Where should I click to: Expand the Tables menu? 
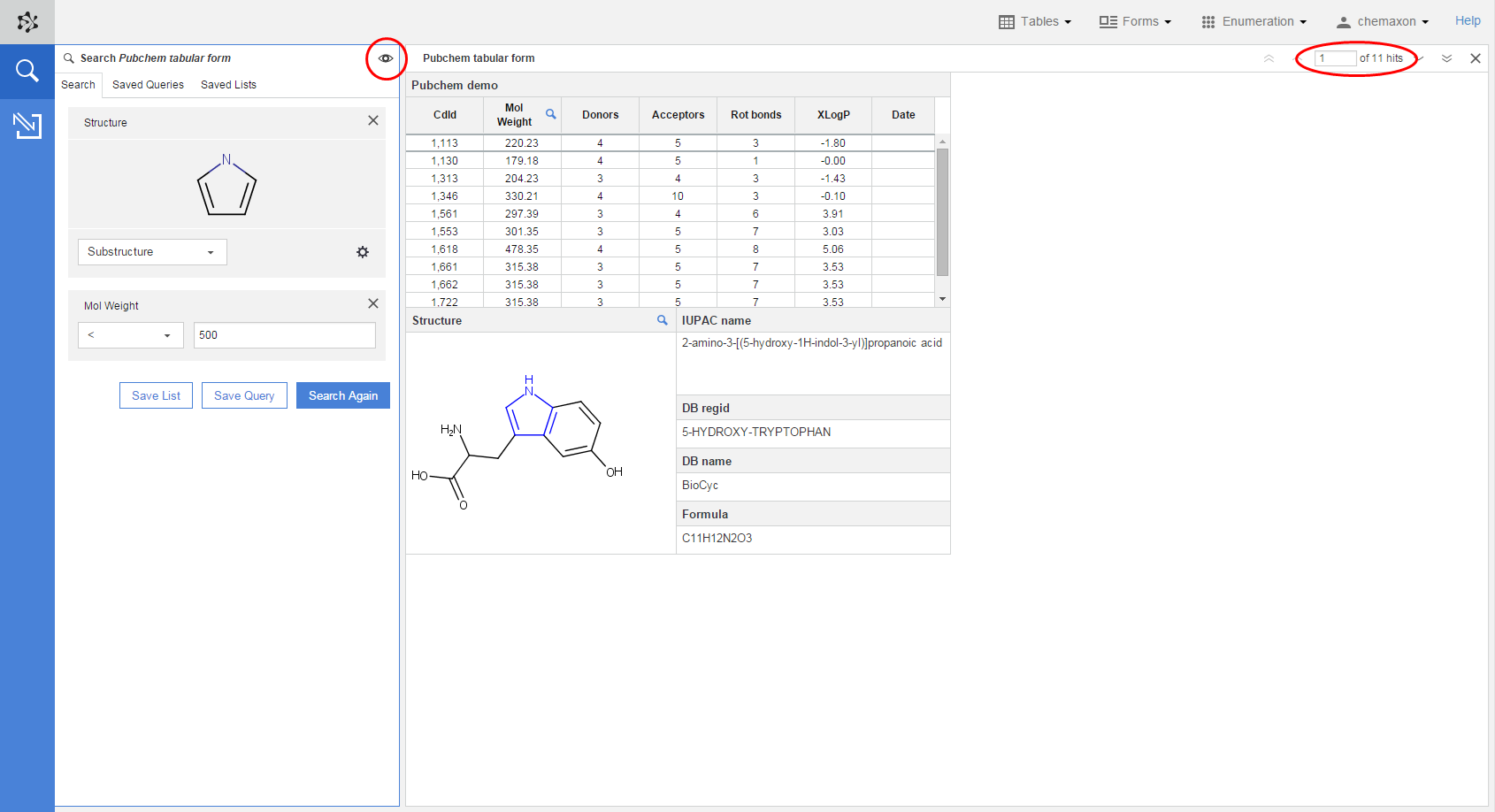1034,21
